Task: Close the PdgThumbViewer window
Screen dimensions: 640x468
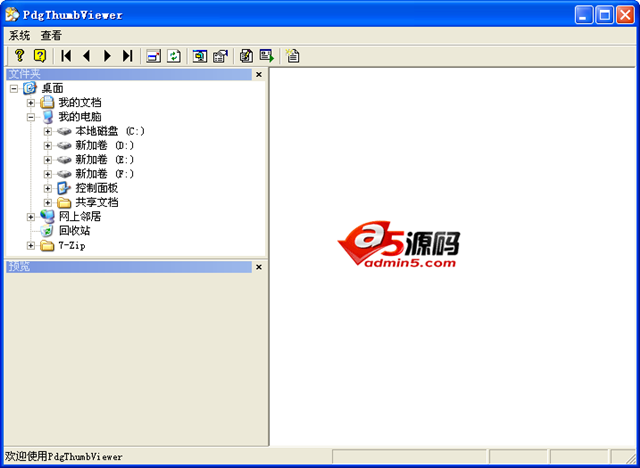Action: tap(625, 15)
